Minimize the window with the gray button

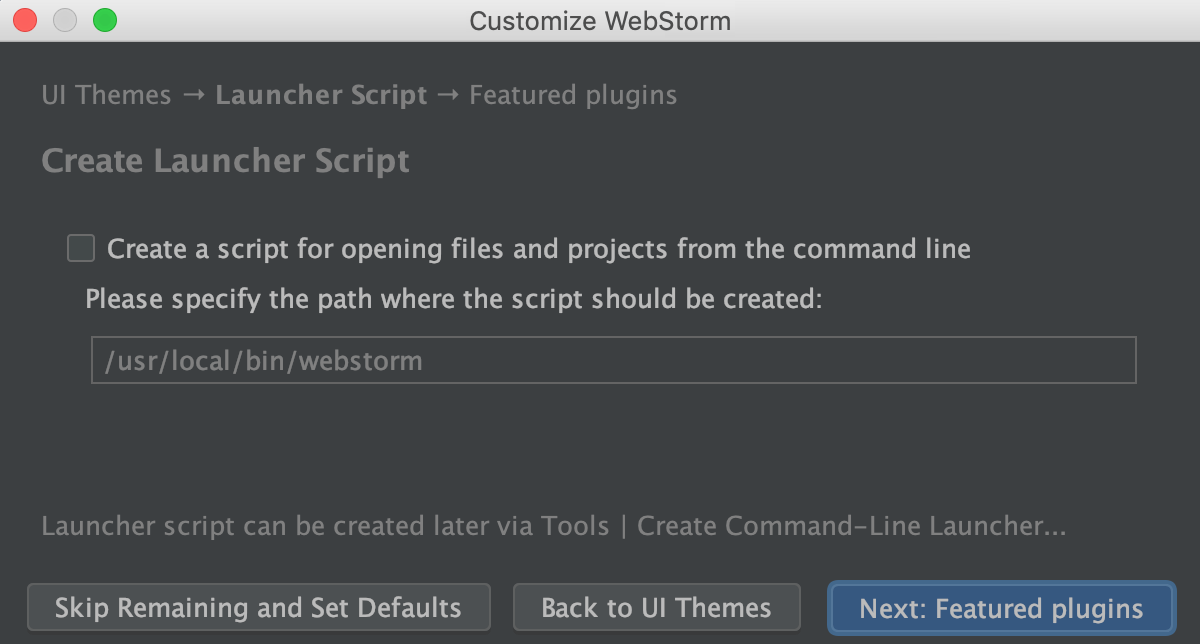pyautogui.click(x=65, y=20)
